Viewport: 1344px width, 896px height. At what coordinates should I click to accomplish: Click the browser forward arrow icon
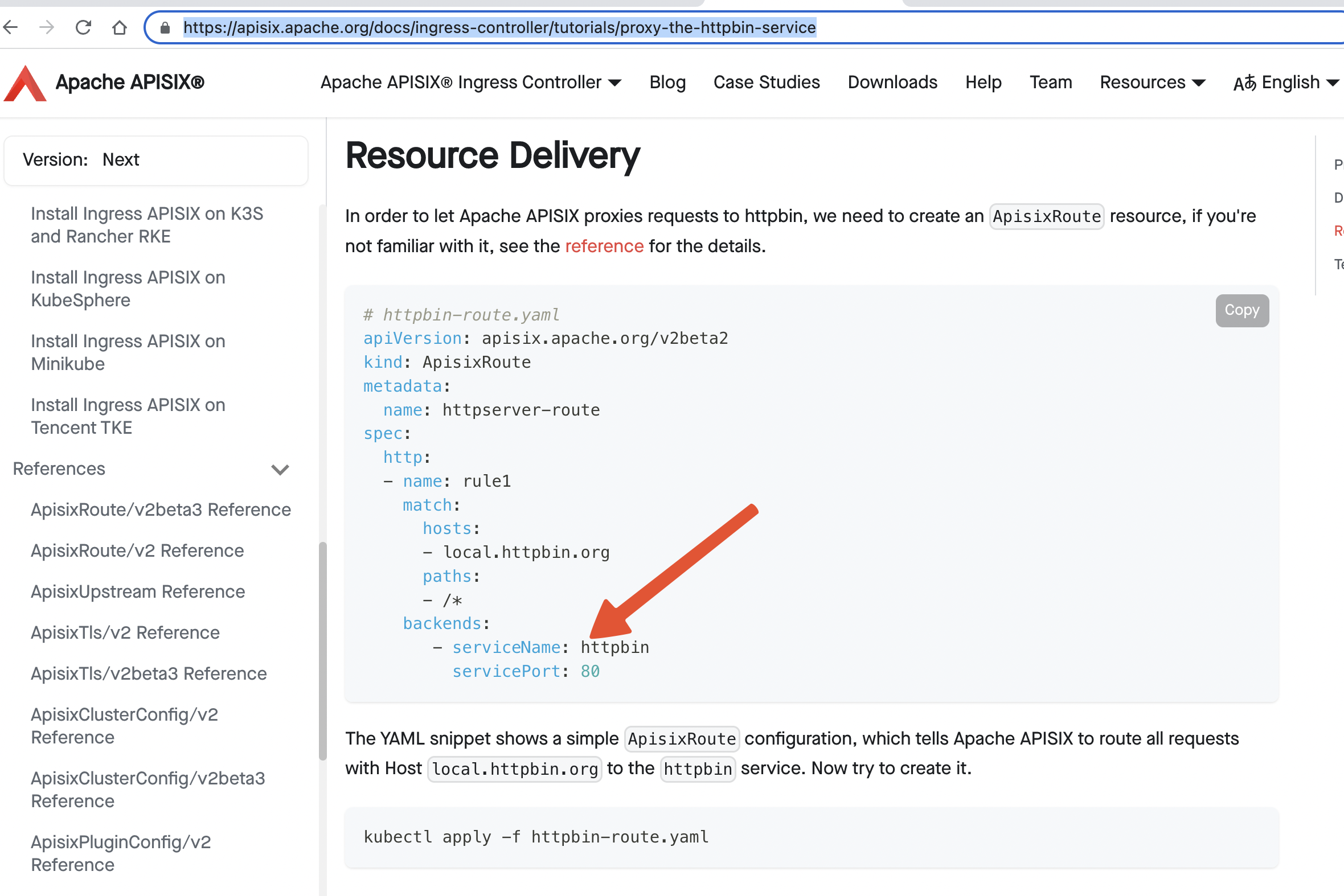47,27
